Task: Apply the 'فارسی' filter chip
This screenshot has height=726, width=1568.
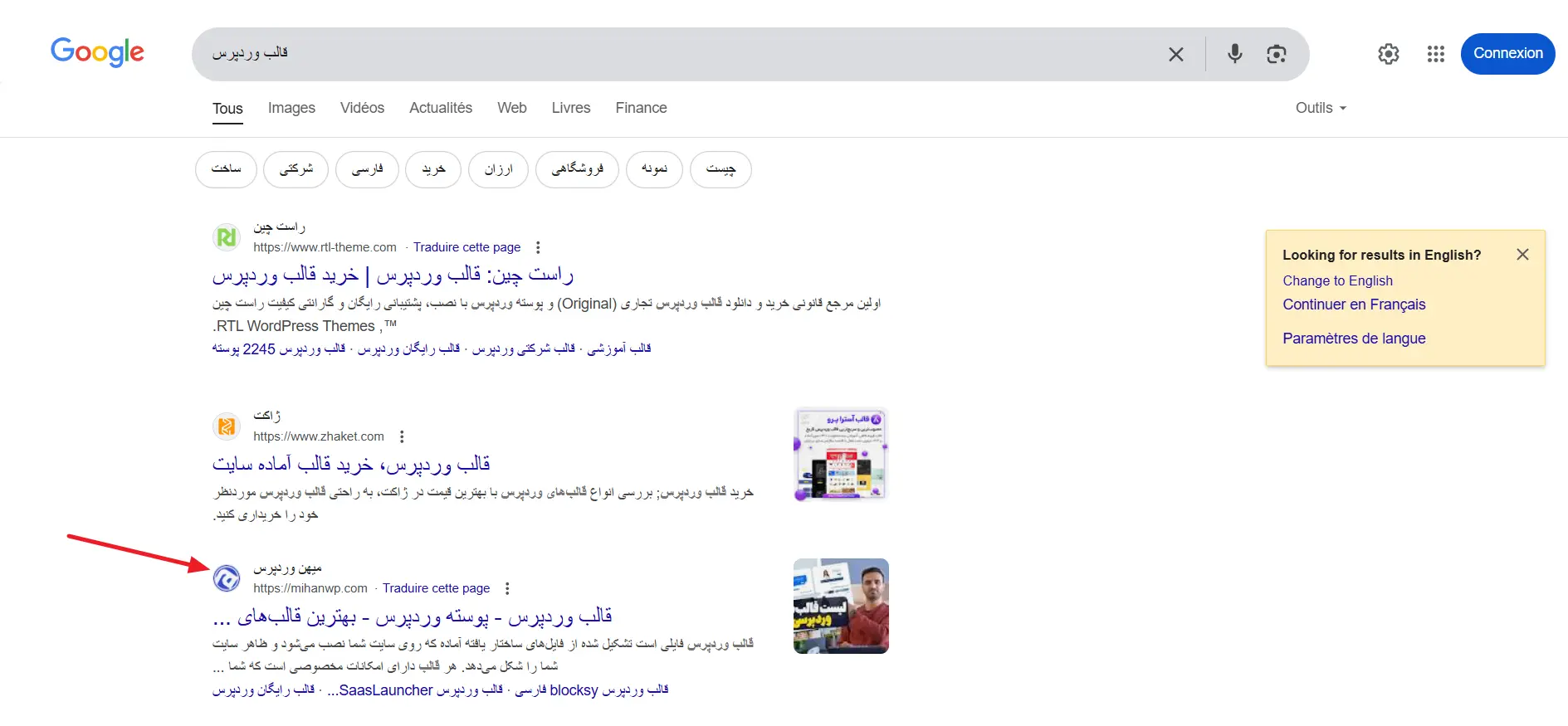Action: (368, 169)
